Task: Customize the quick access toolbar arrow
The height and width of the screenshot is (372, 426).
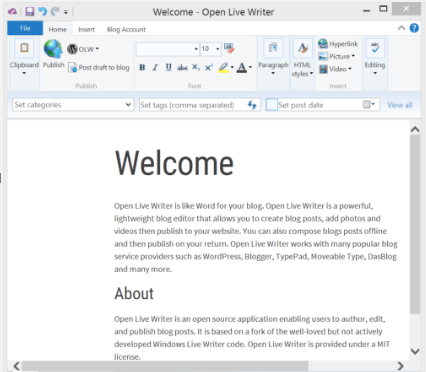Action: click(66, 12)
